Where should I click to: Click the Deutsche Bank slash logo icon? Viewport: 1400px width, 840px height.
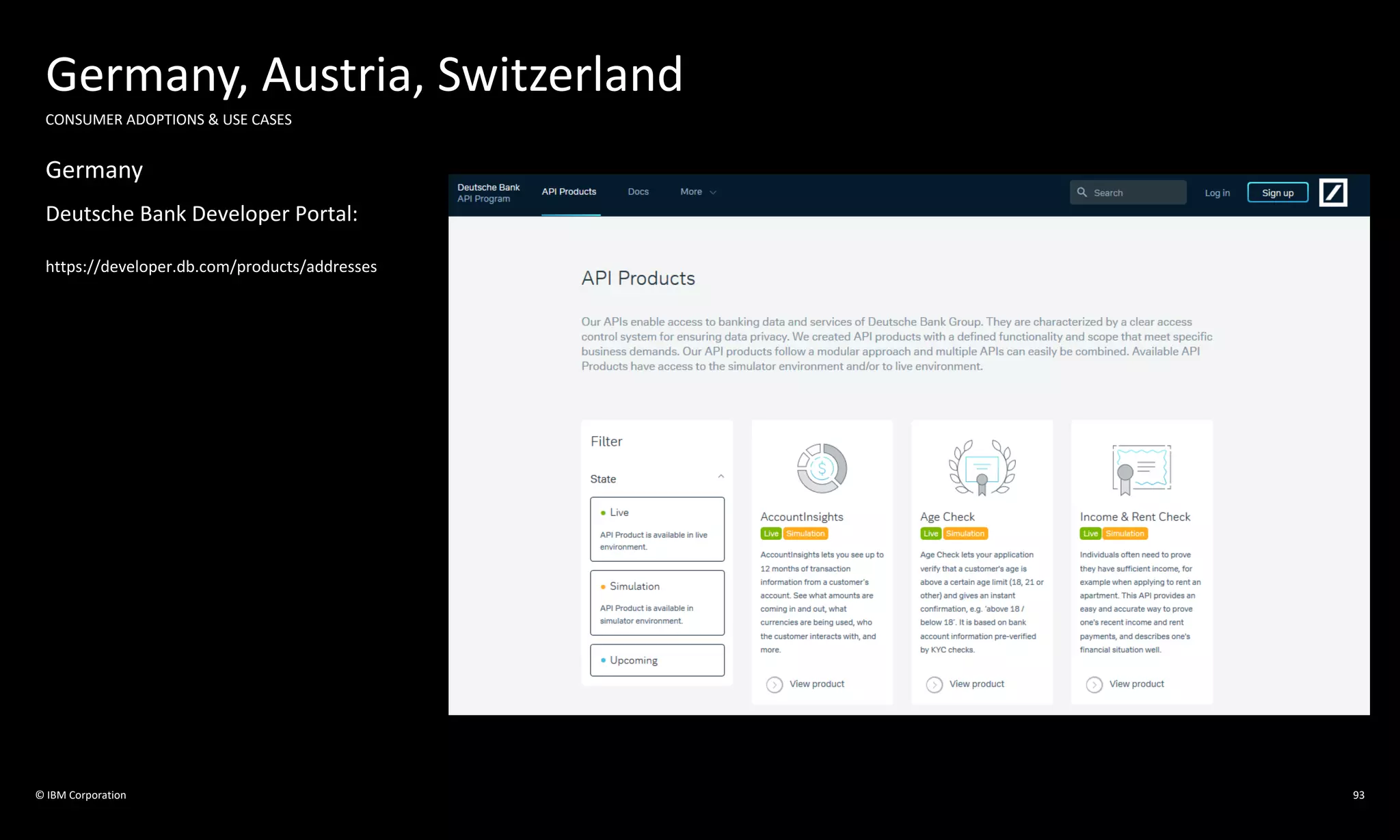coord(1332,193)
